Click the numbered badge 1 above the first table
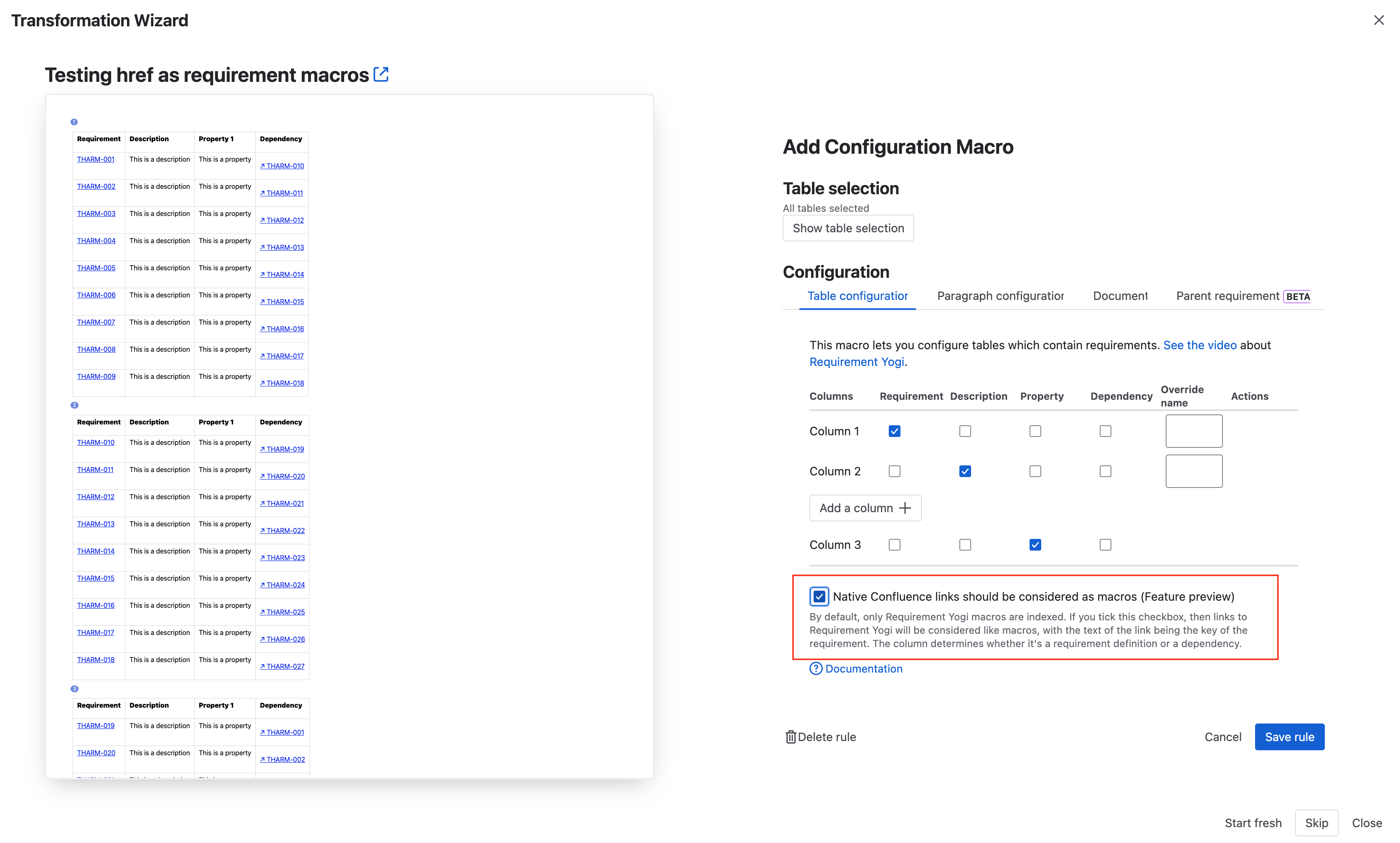The image size is (1400, 843). coord(74,122)
